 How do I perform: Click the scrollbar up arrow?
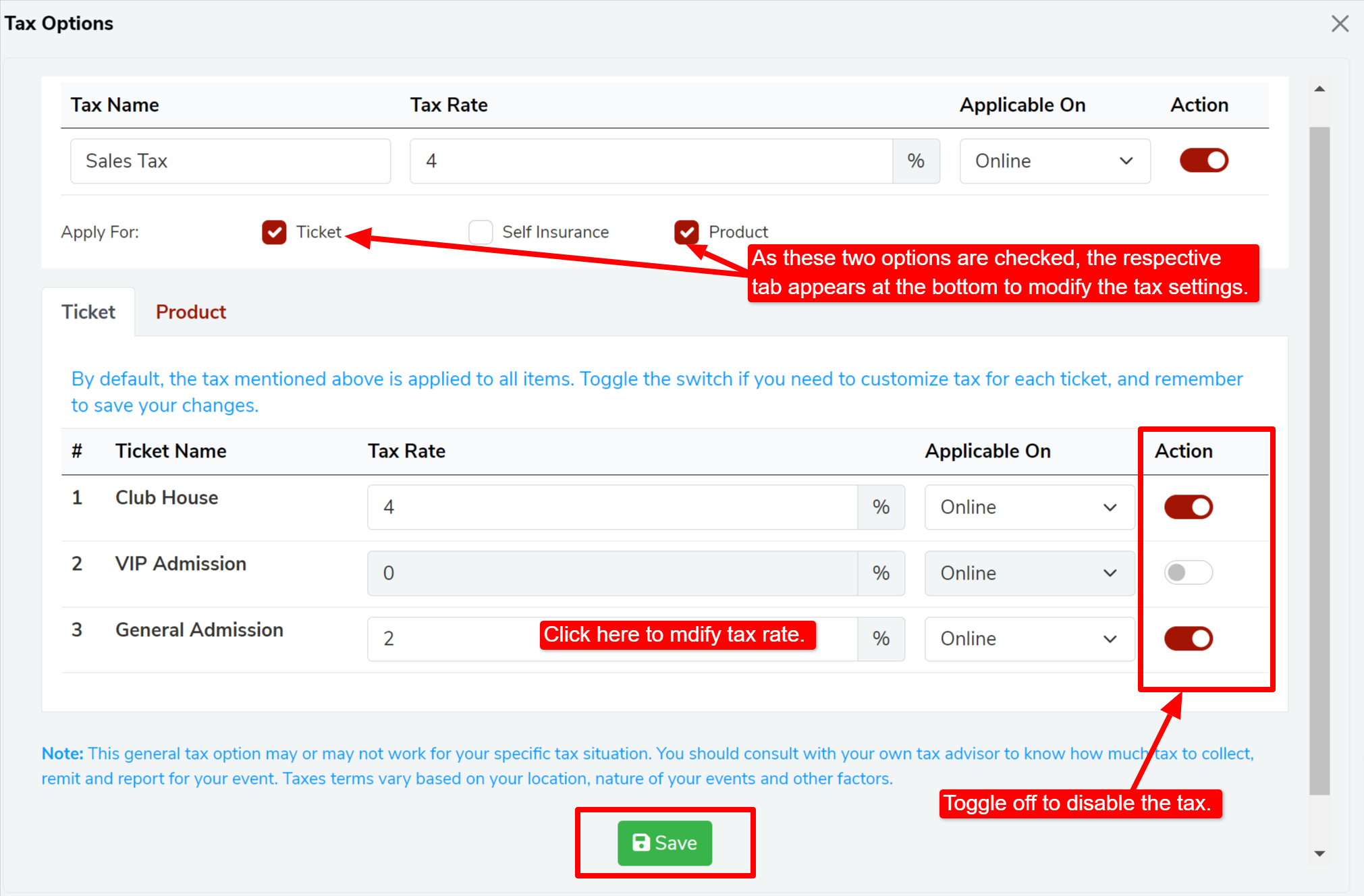pyautogui.click(x=1319, y=89)
